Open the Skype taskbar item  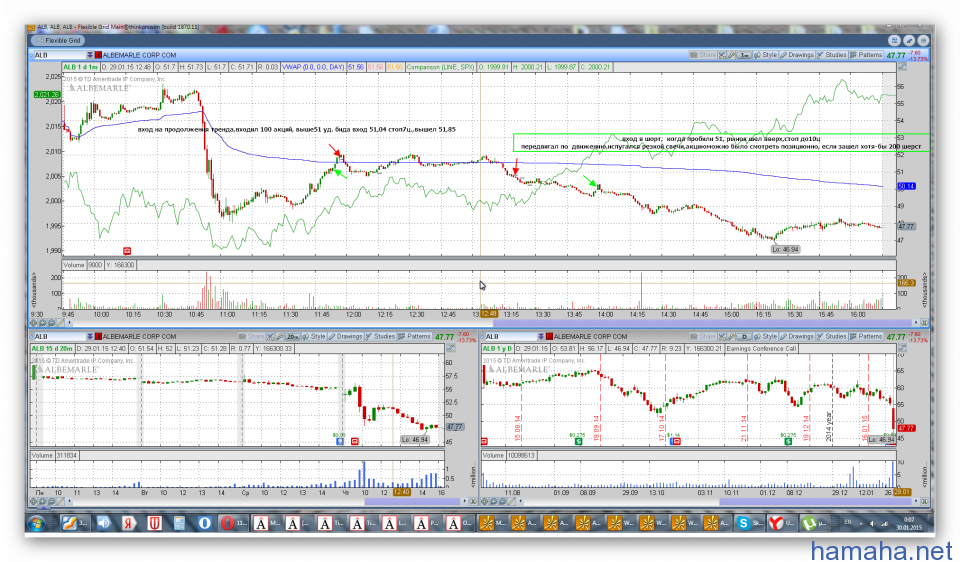click(x=748, y=523)
